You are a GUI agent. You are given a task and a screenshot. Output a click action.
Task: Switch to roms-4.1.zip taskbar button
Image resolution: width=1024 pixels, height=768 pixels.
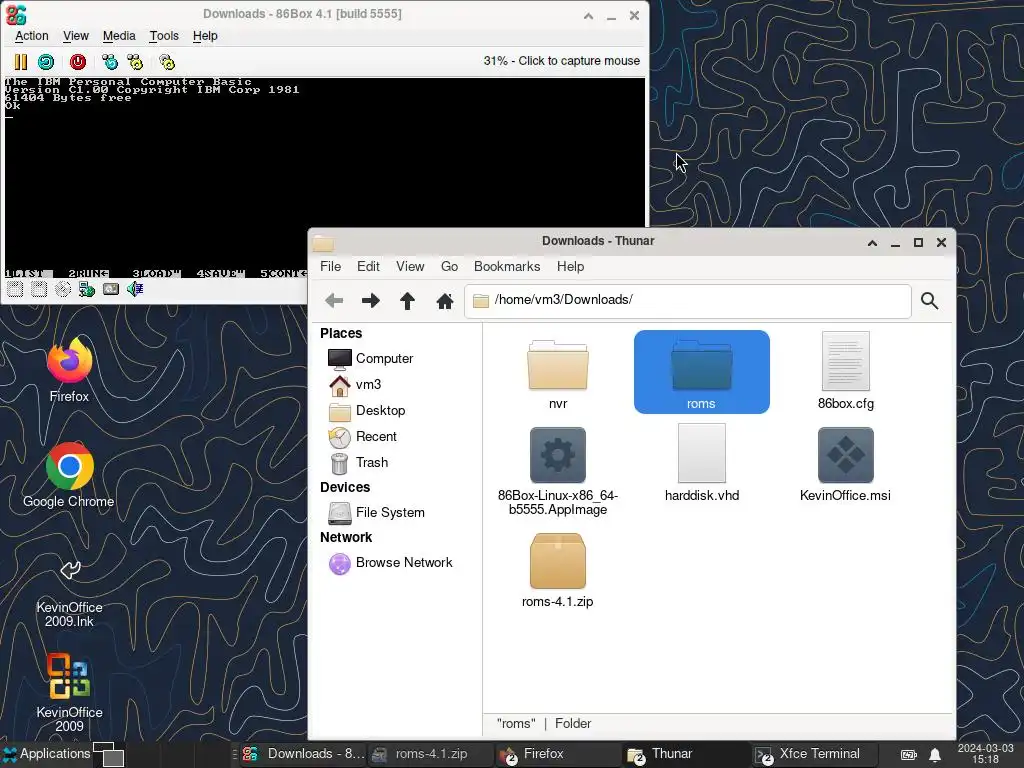coord(430,754)
